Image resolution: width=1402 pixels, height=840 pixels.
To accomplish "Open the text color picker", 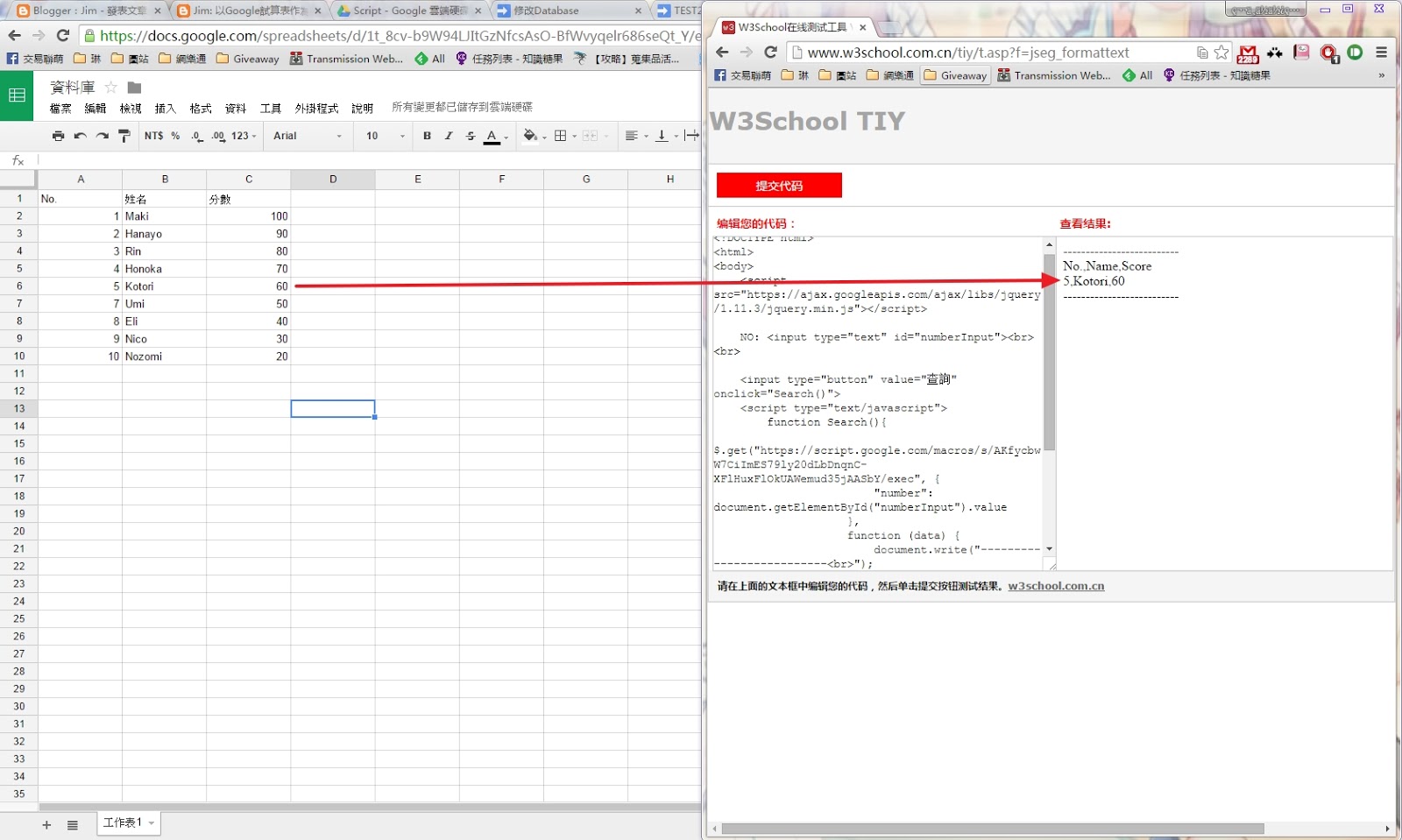I will (492, 136).
